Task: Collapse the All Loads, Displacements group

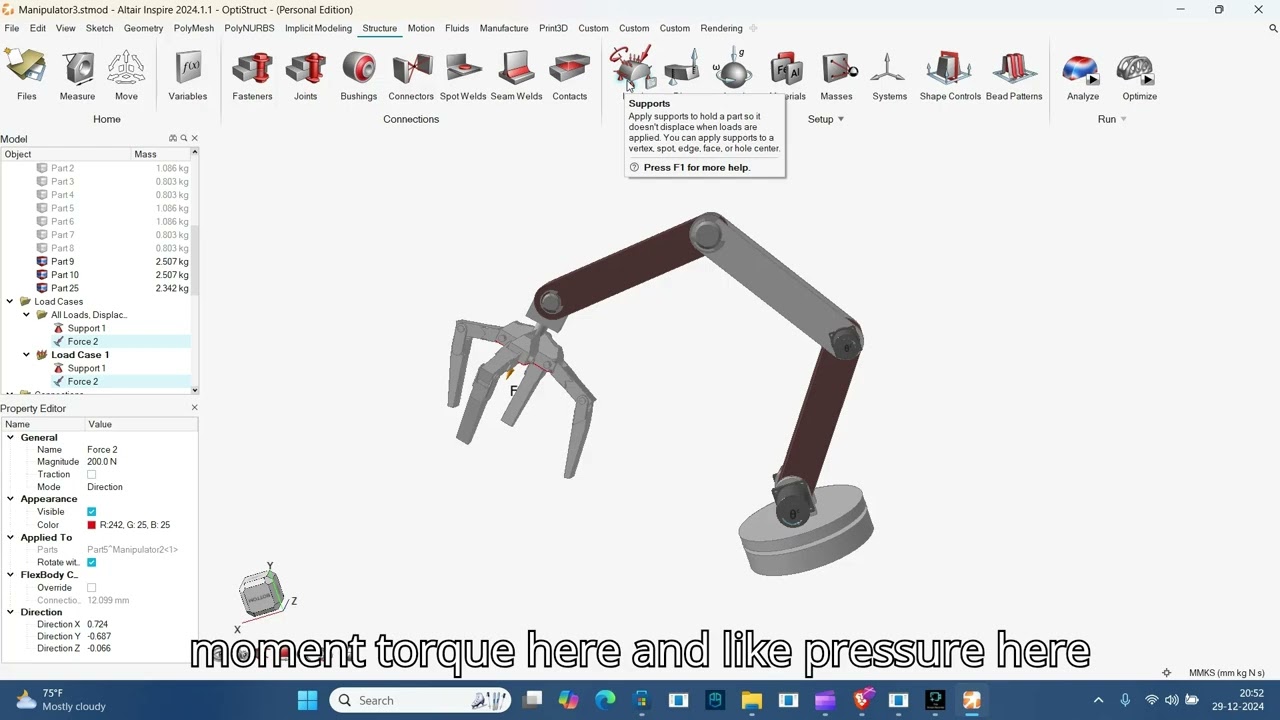Action: click(x=27, y=315)
